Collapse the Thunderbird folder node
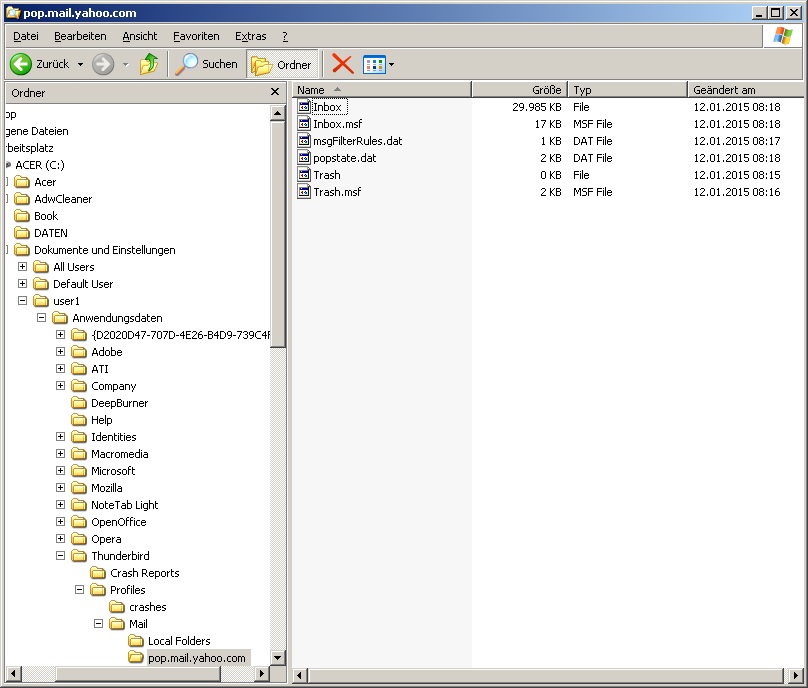The height and width of the screenshot is (688, 808). [x=60, y=556]
